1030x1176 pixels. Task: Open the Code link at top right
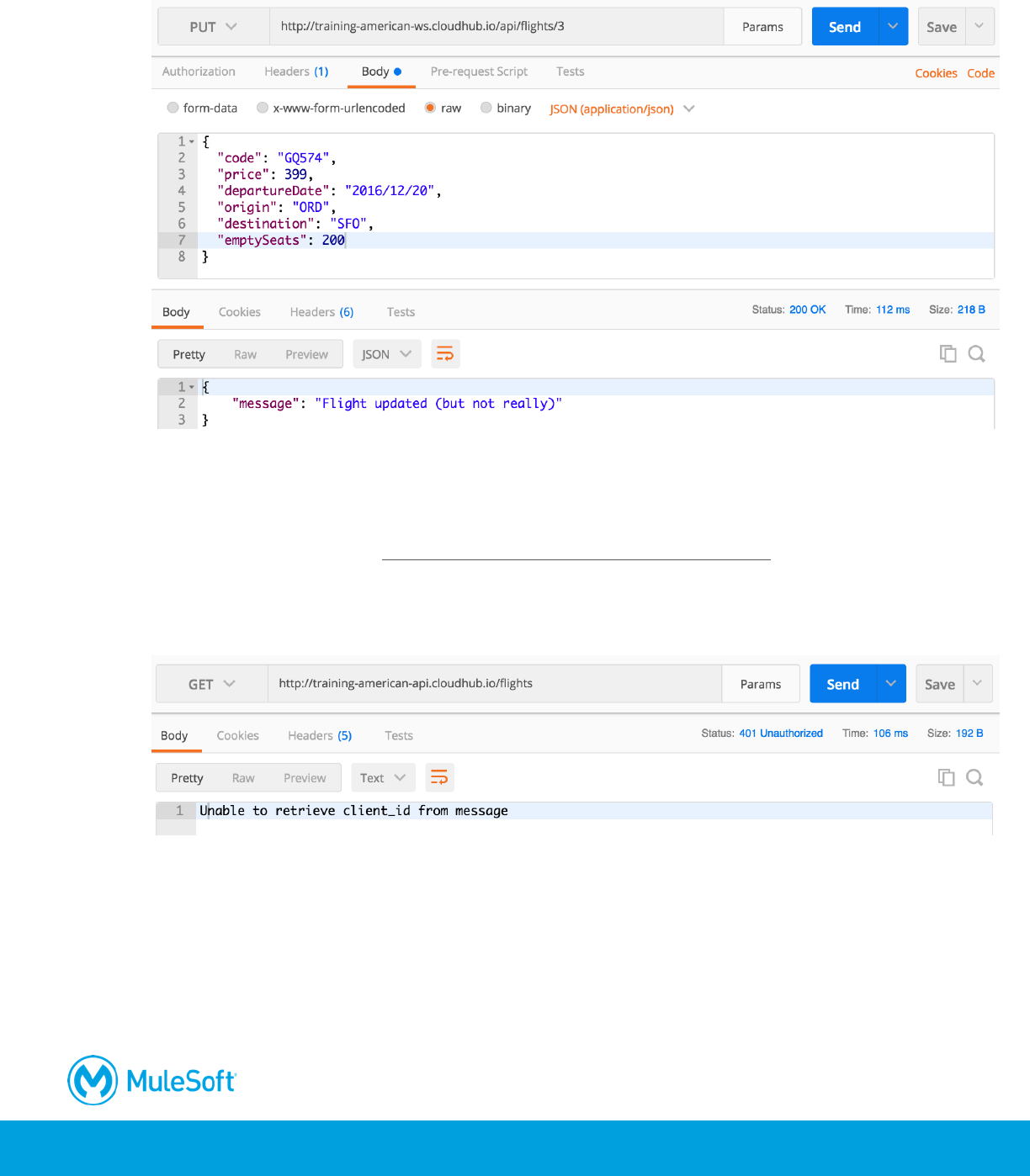(x=980, y=73)
